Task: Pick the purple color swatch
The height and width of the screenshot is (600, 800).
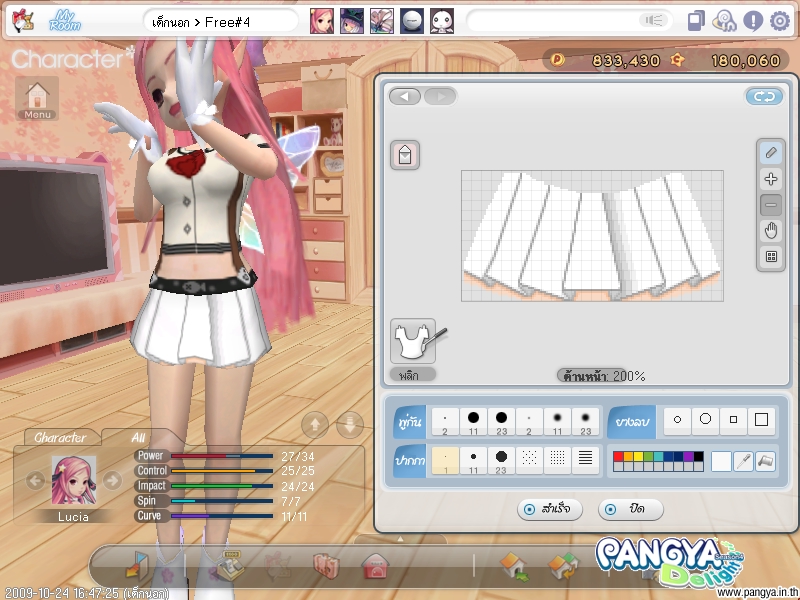Action: [x=688, y=457]
